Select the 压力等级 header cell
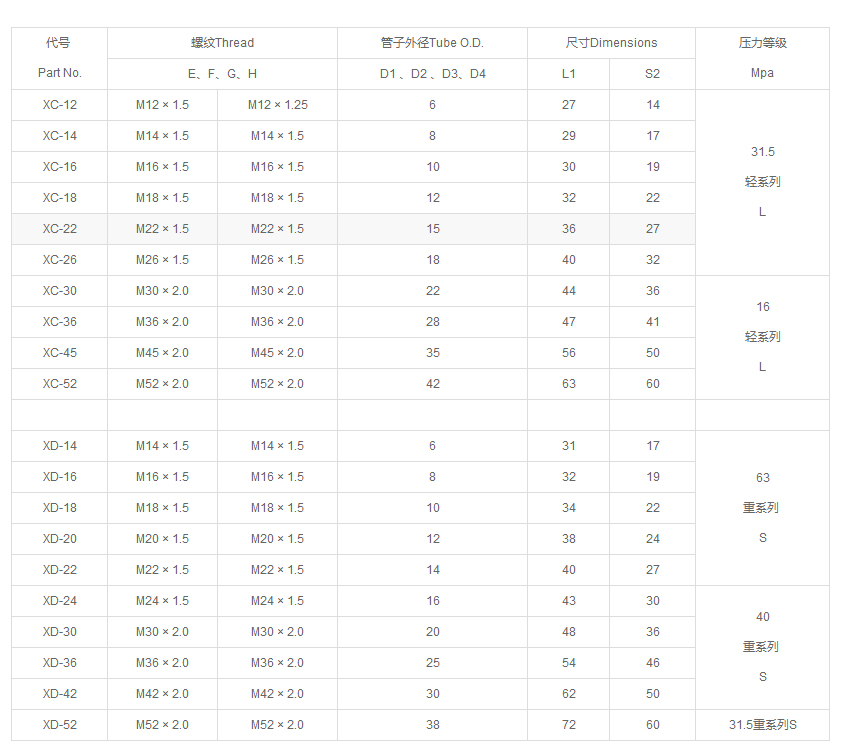Image resolution: width=849 pixels, height=756 pixels. (762, 43)
